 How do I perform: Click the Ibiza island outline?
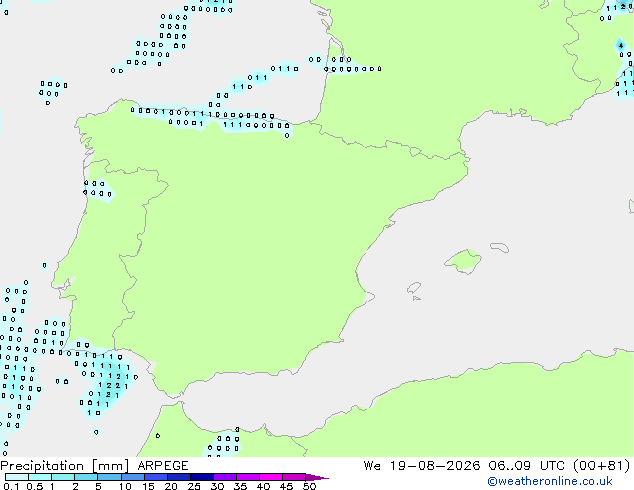point(414,288)
